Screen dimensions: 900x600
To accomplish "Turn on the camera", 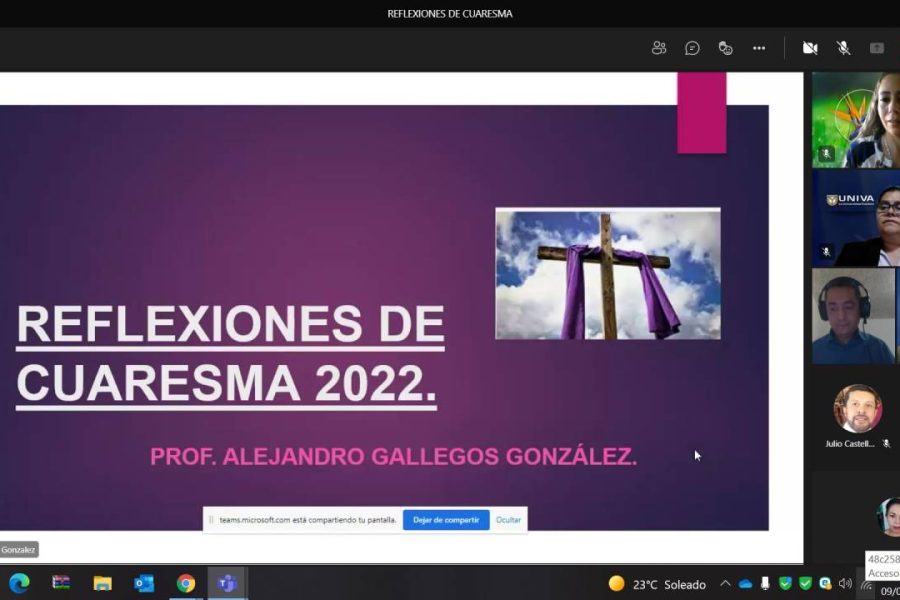I will (810, 48).
